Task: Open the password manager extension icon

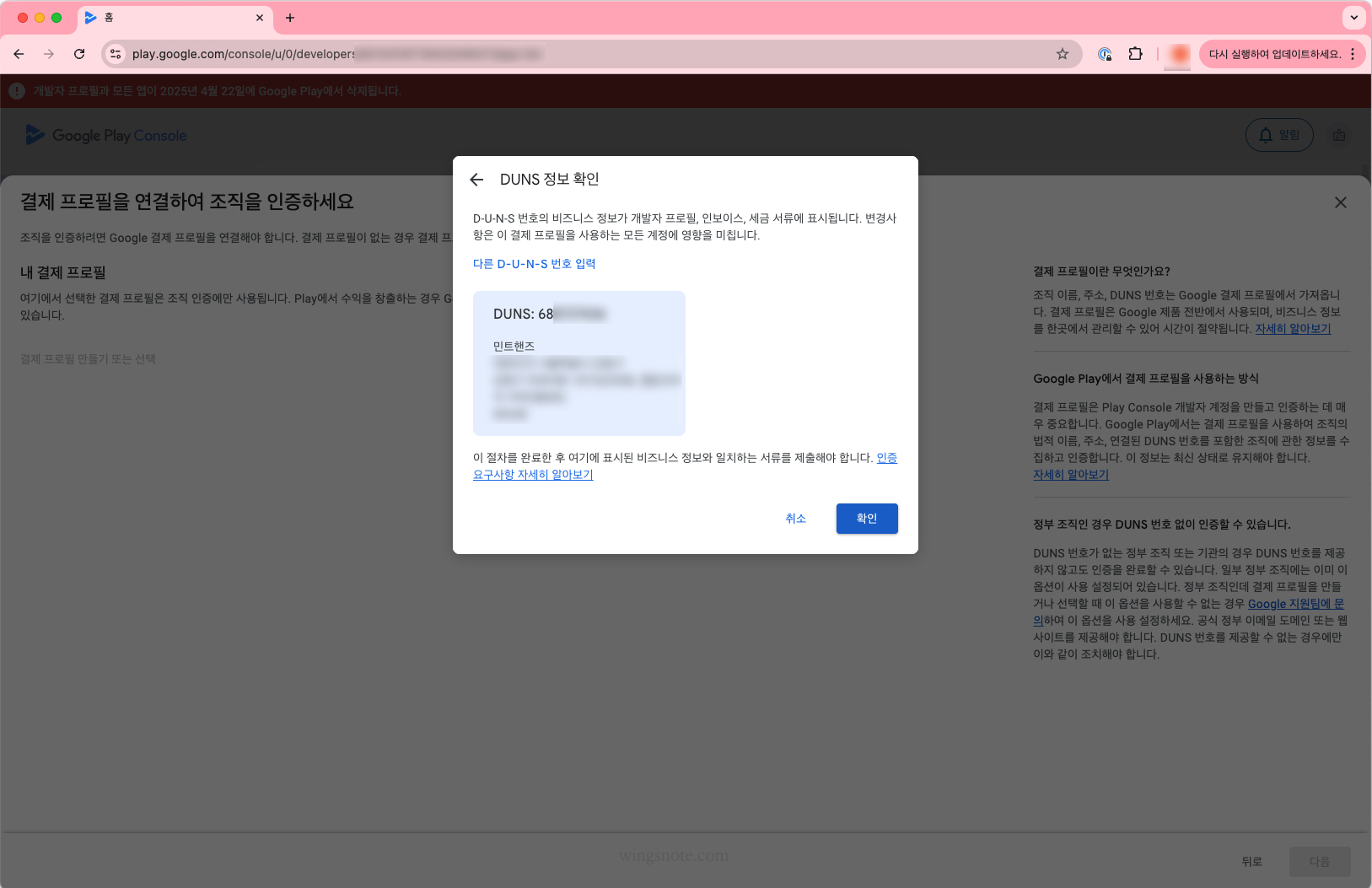Action: [x=1105, y=54]
